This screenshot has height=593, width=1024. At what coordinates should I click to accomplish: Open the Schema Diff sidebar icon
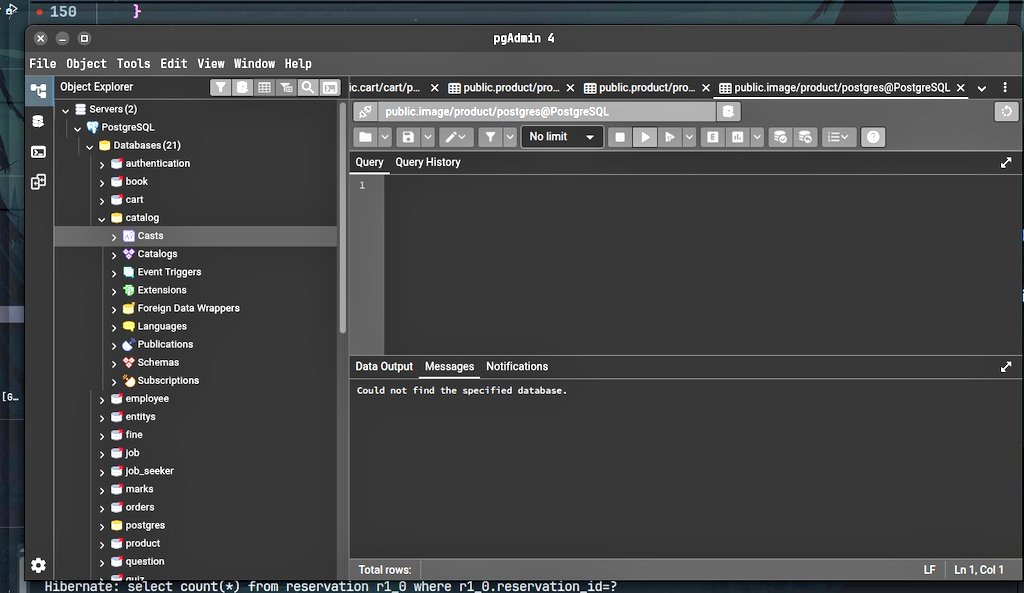tap(39, 182)
